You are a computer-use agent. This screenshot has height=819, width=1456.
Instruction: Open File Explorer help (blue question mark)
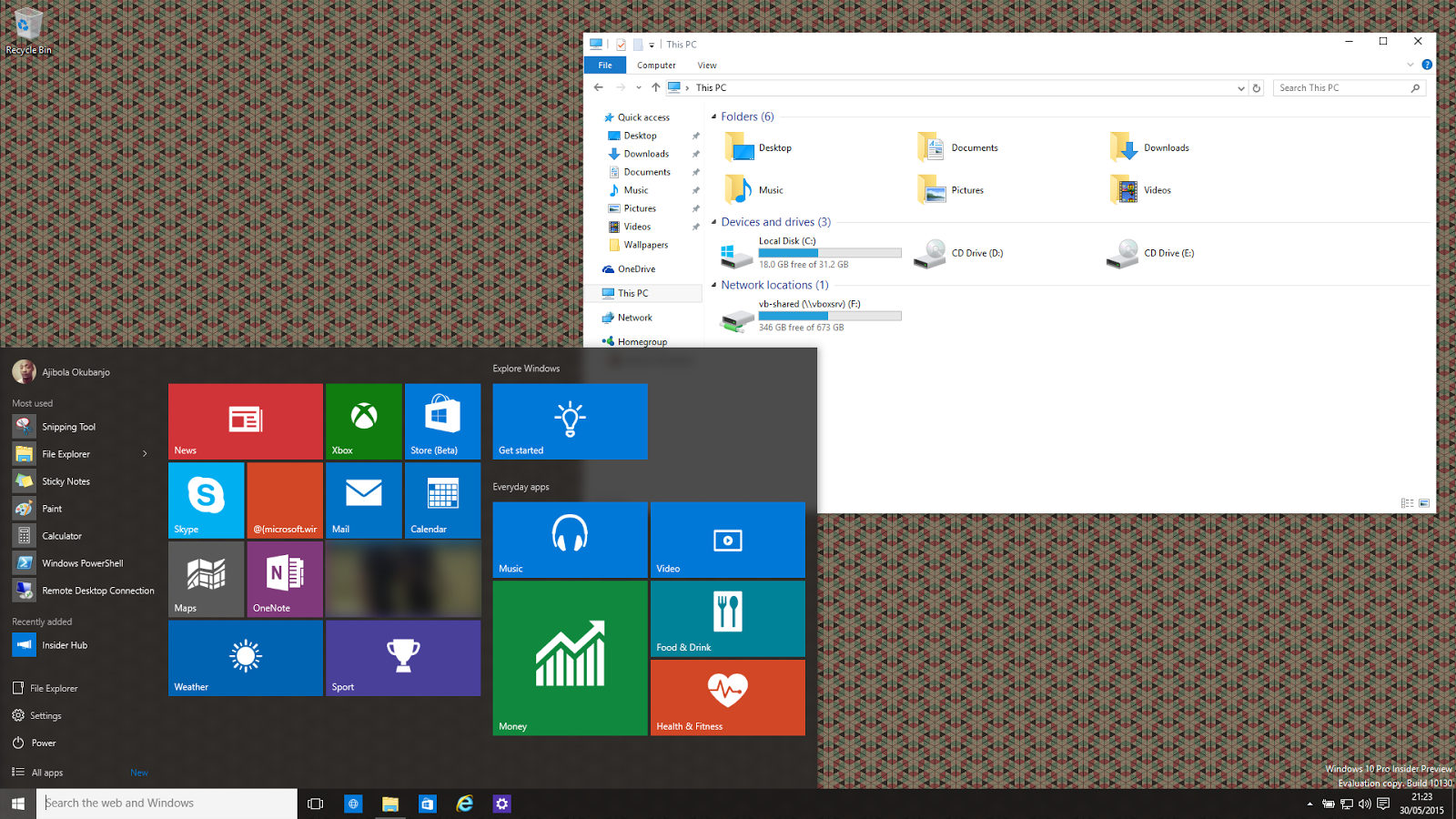point(1427,65)
